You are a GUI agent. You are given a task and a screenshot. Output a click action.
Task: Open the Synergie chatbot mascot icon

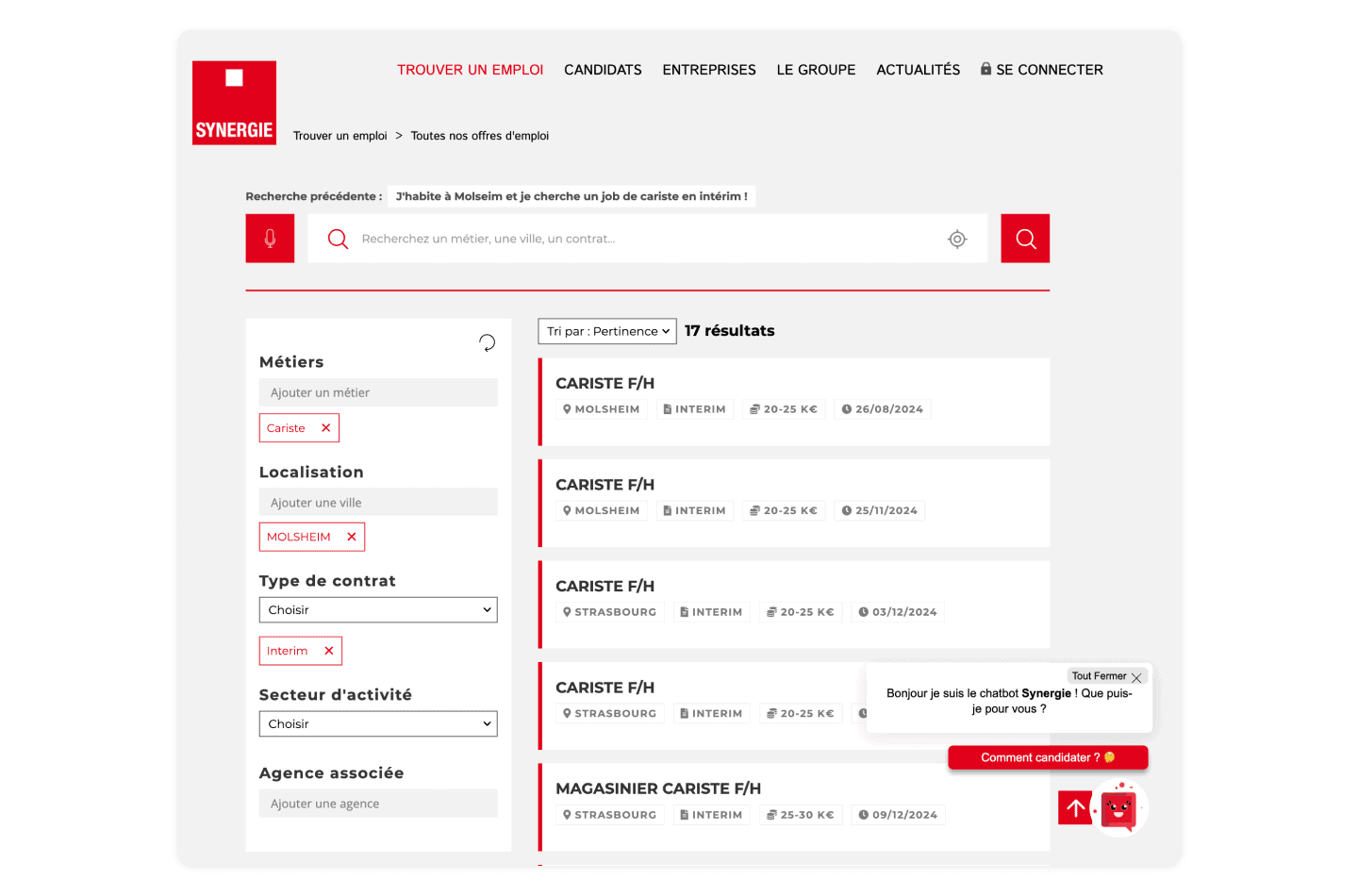tap(1119, 808)
